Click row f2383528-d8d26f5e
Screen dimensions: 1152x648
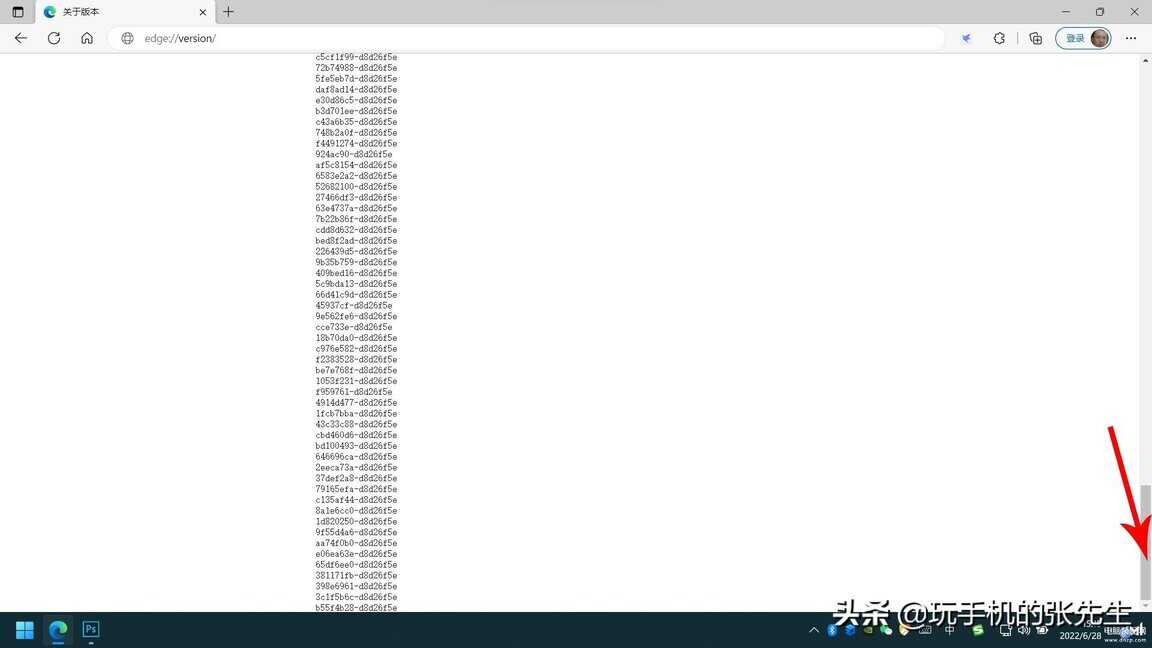[x=356, y=359]
